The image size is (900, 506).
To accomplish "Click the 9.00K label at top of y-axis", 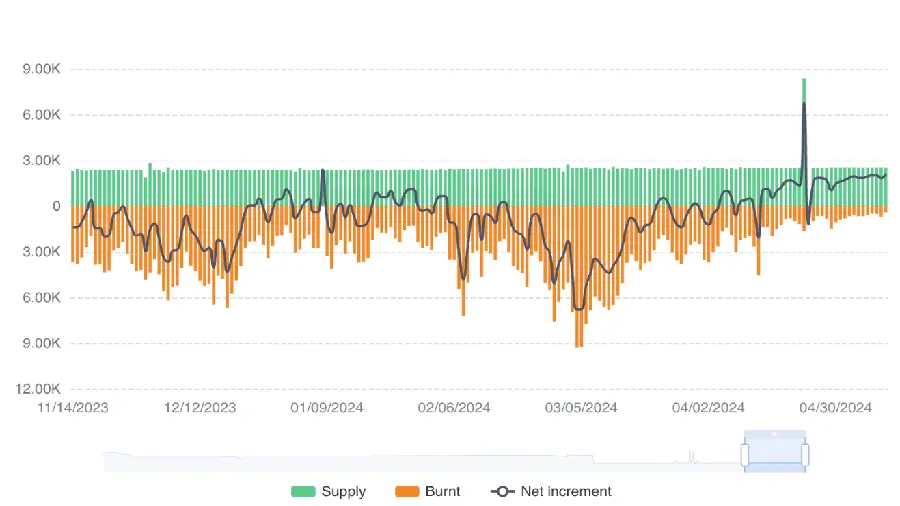I will tap(42, 69).
